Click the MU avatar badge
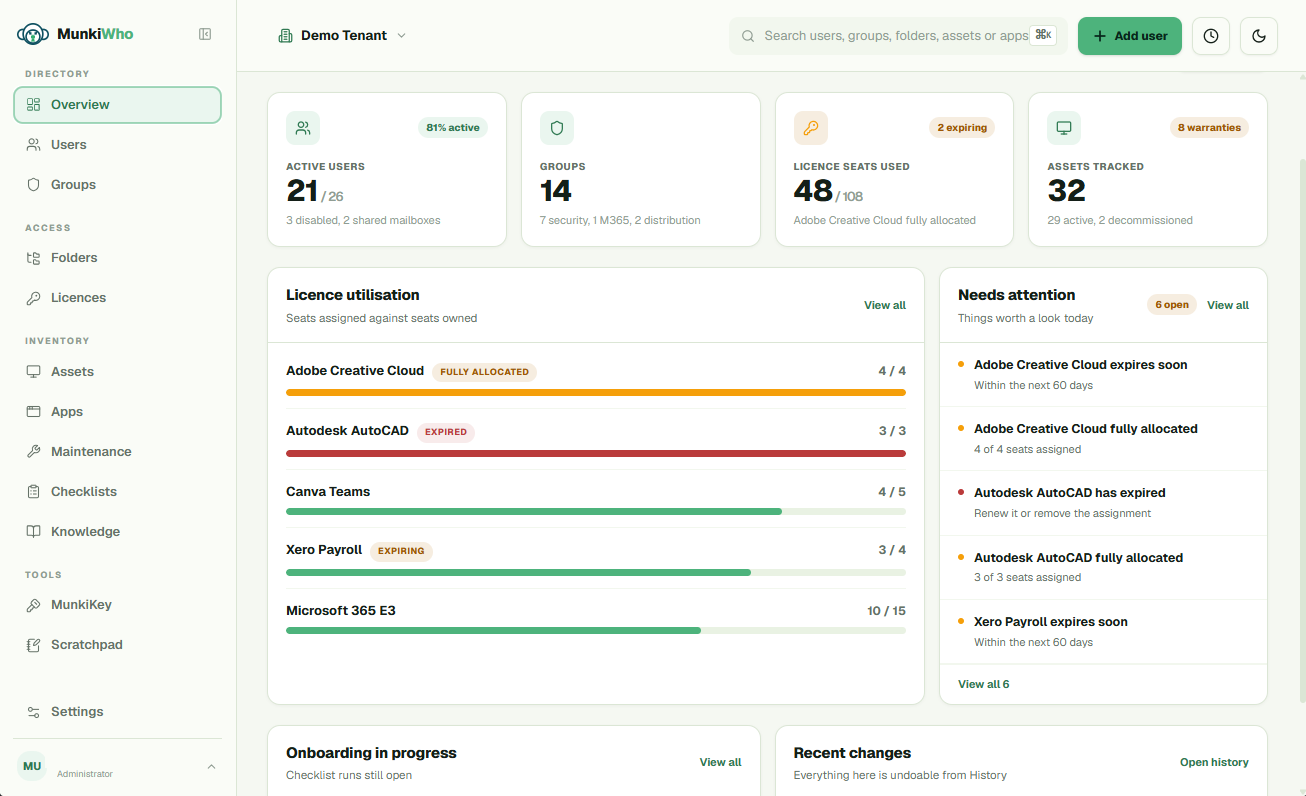Viewport: 1306px width, 796px height. click(32, 766)
